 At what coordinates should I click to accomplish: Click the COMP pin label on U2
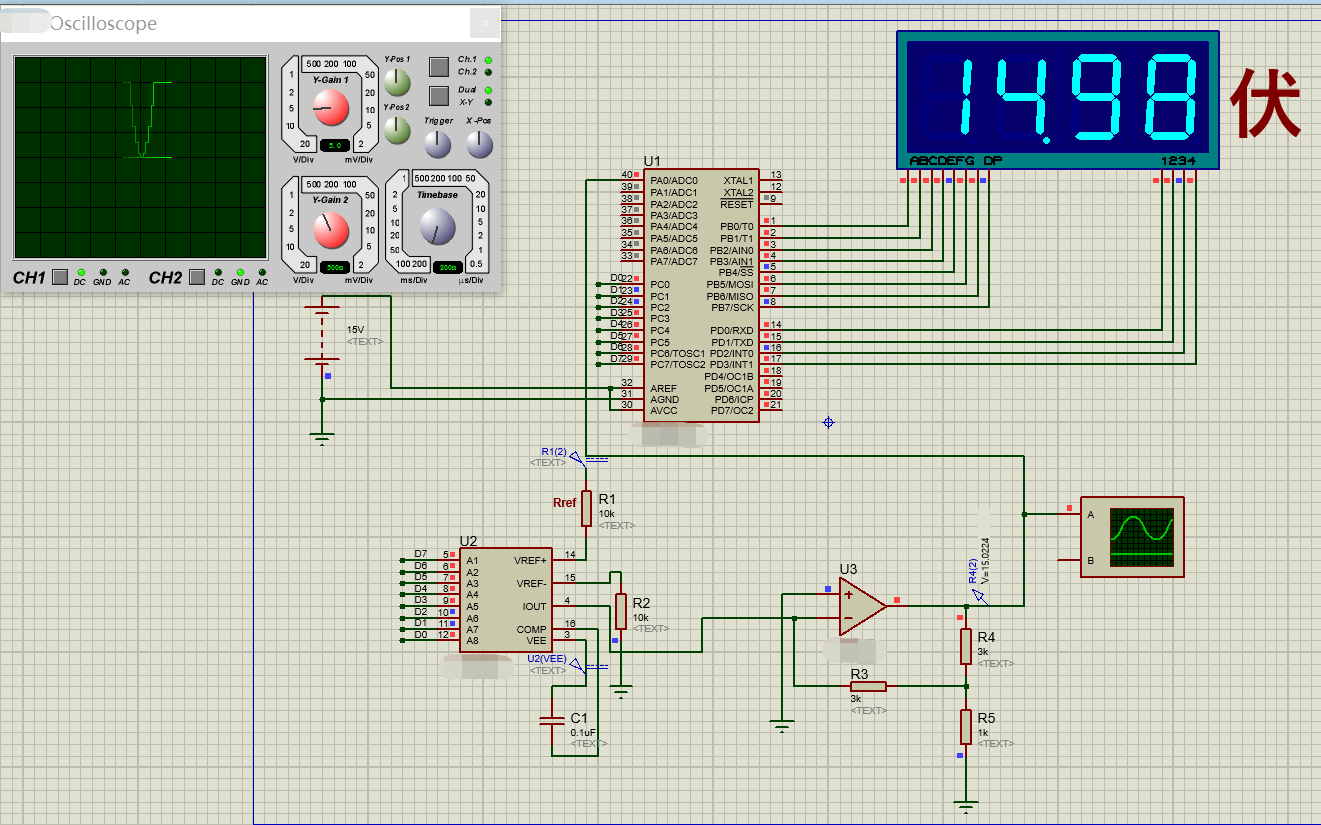pos(532,629)
